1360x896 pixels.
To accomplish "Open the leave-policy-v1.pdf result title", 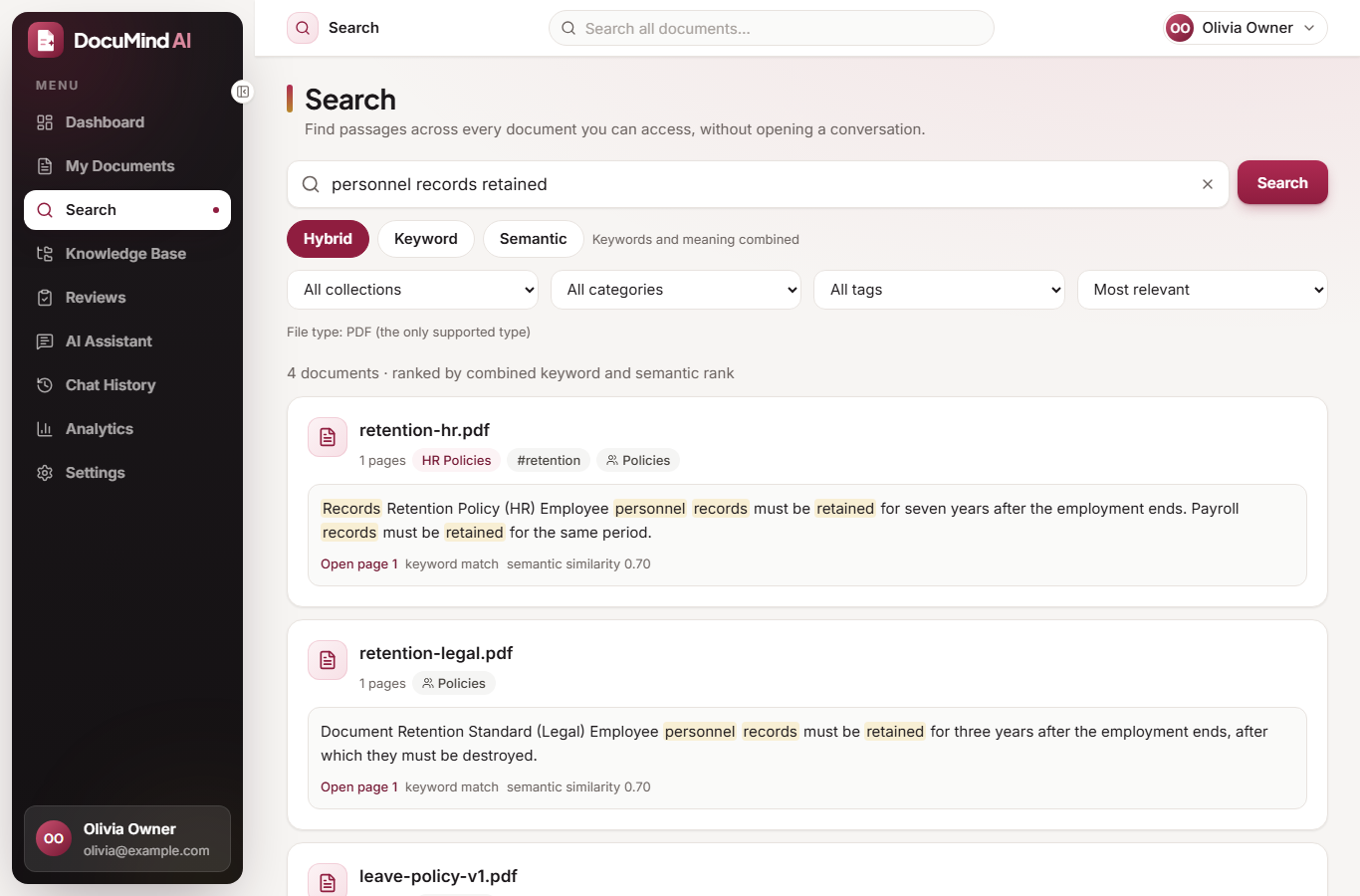I will 438,876.
